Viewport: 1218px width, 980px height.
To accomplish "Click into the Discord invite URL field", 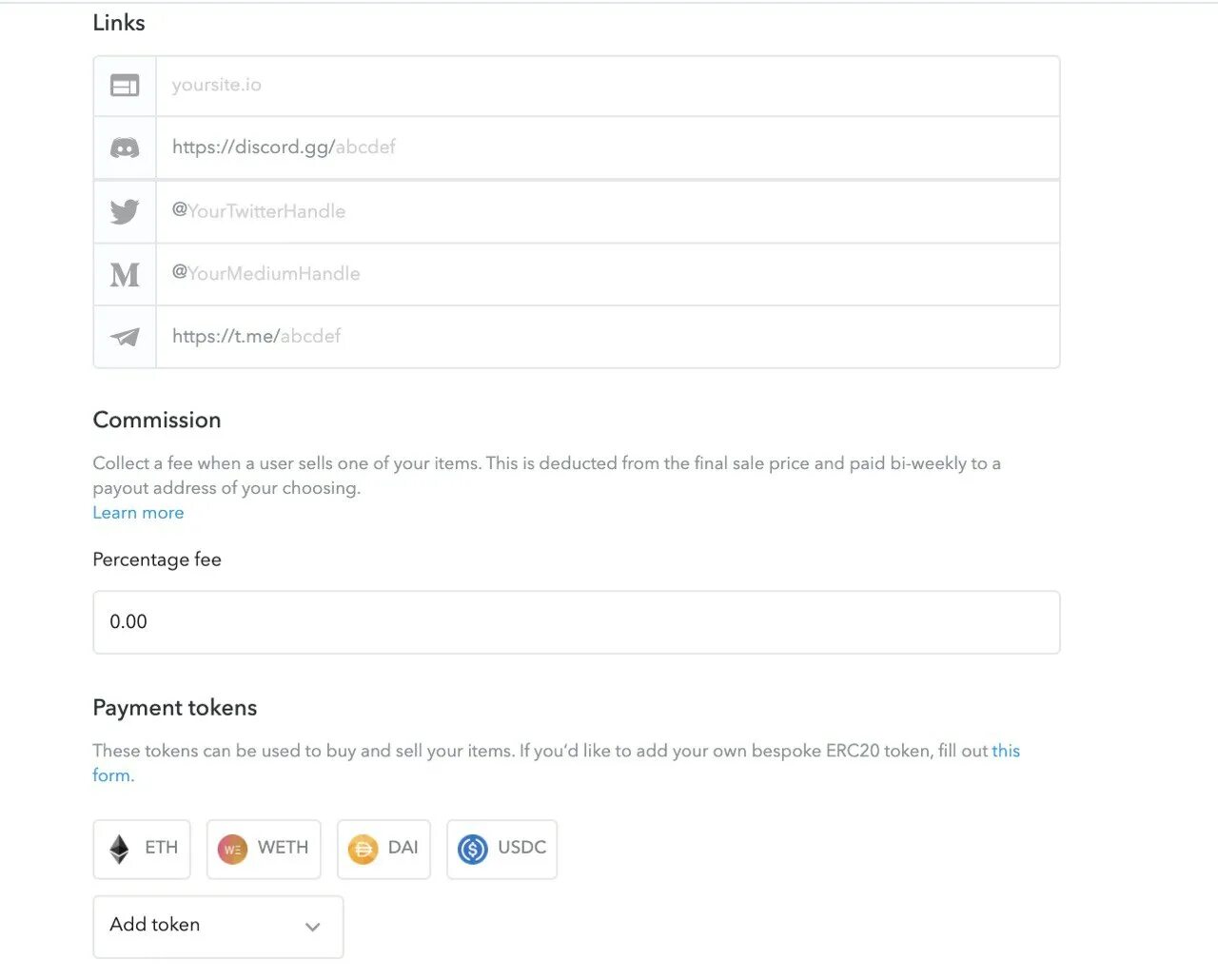I will (607, 147).
